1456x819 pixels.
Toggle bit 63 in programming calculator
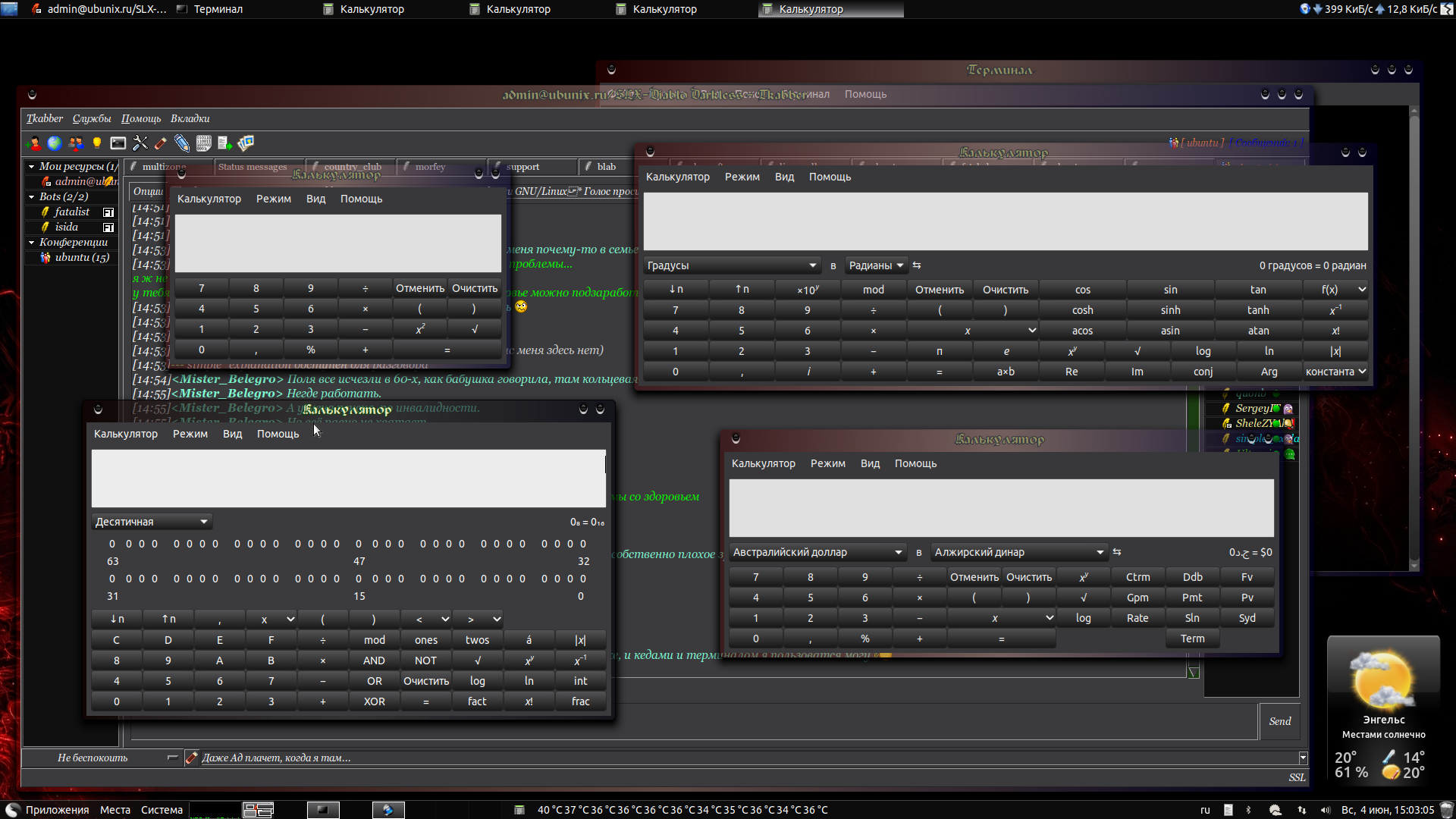click(x=112, y=544)
